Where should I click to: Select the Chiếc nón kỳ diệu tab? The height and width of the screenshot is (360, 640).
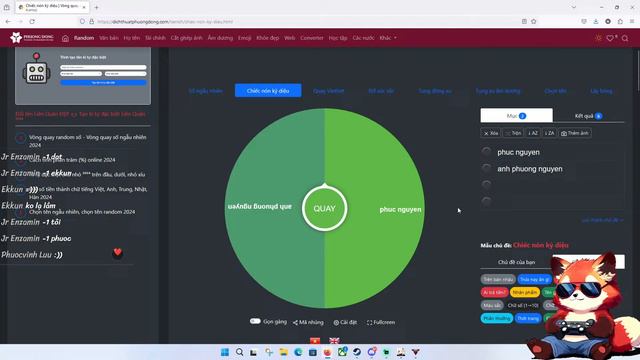tap(268, 91)
